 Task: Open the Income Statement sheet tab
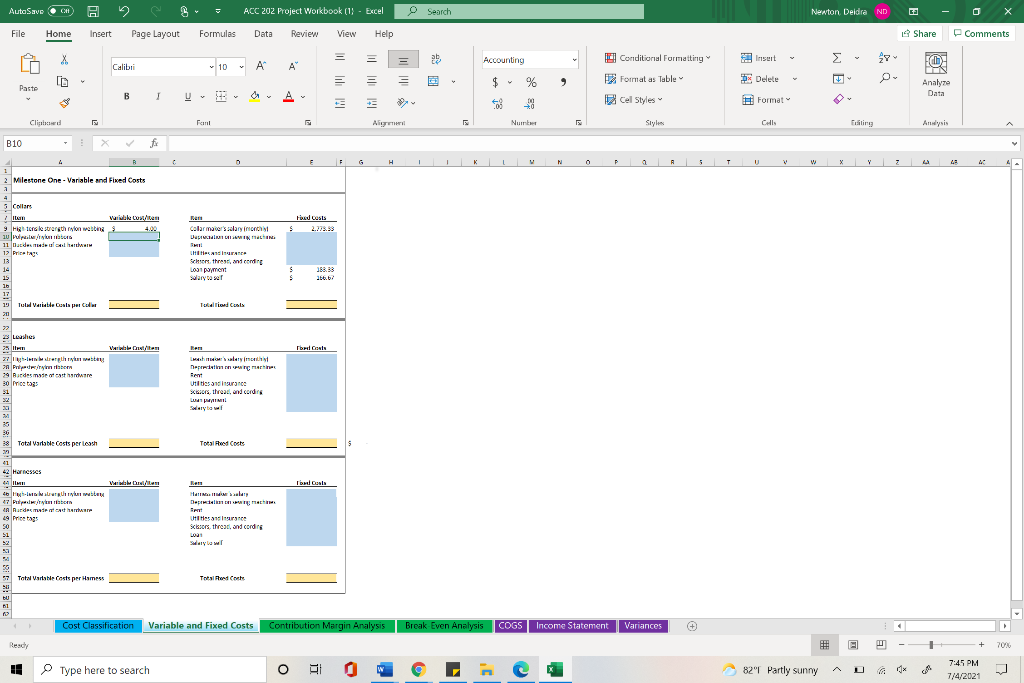pos(572,626)
